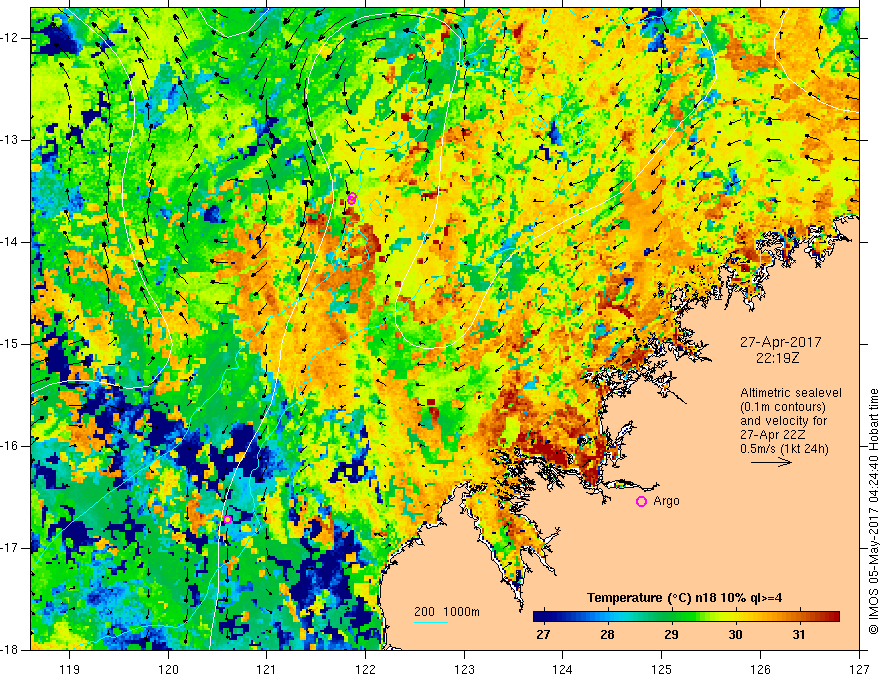Screen dimensions: 880x680
Task: Click the IMOS copyright timestamp text
Action: (x=873, y=511)
